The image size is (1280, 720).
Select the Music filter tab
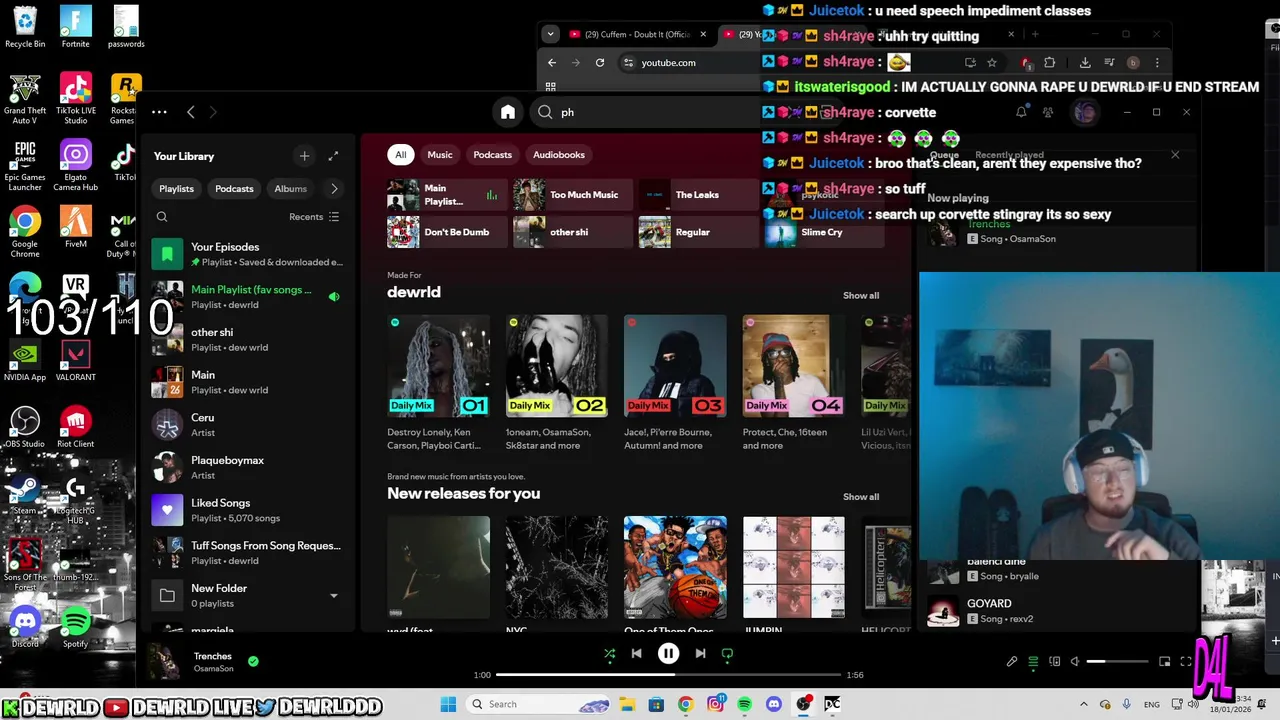[x=440, y=155]
